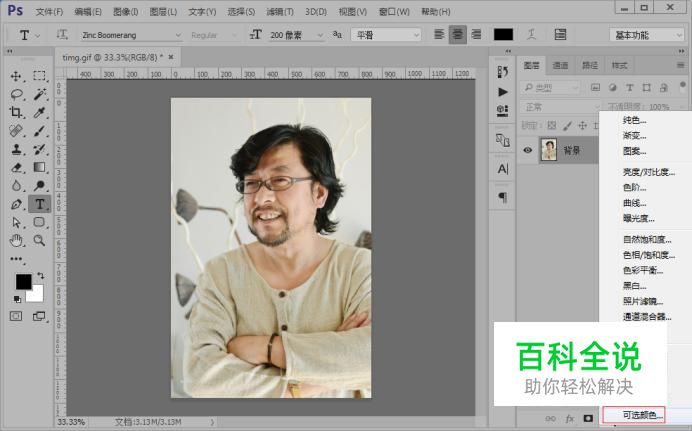Change the screen mode
The image size is (692, 431).
click(39, 316)
